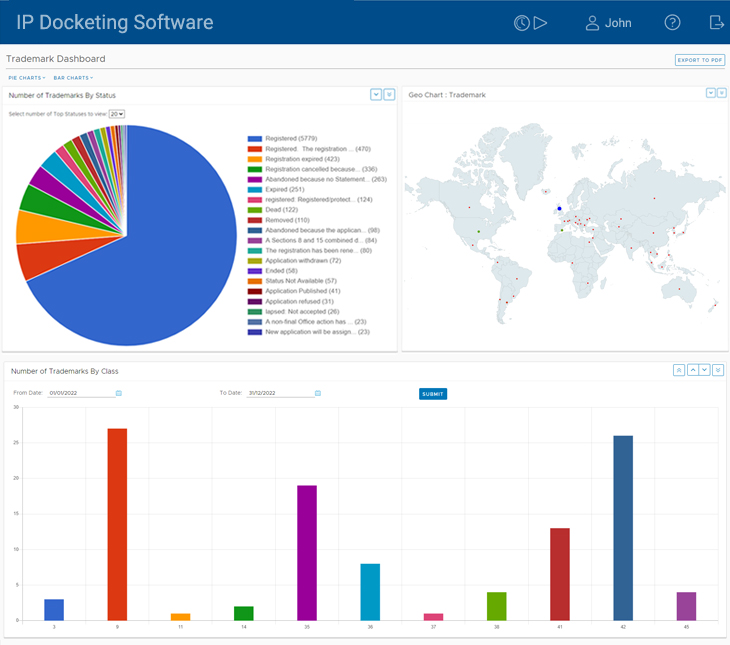Click the clock timer icon in header
This screenshot has height=645, width=730.
coord(521,23)
